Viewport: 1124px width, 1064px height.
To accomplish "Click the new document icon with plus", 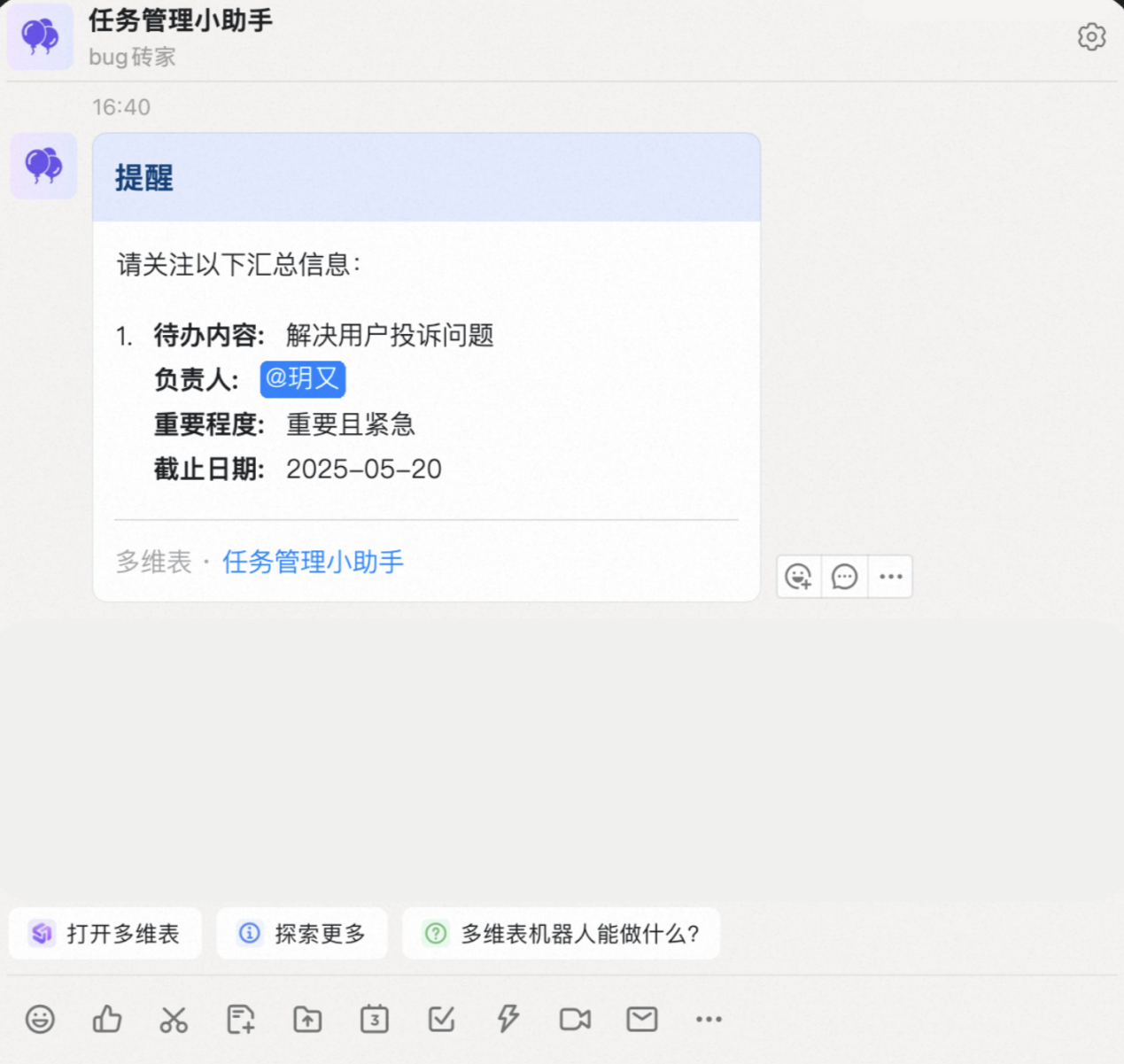I will 240,1020.
